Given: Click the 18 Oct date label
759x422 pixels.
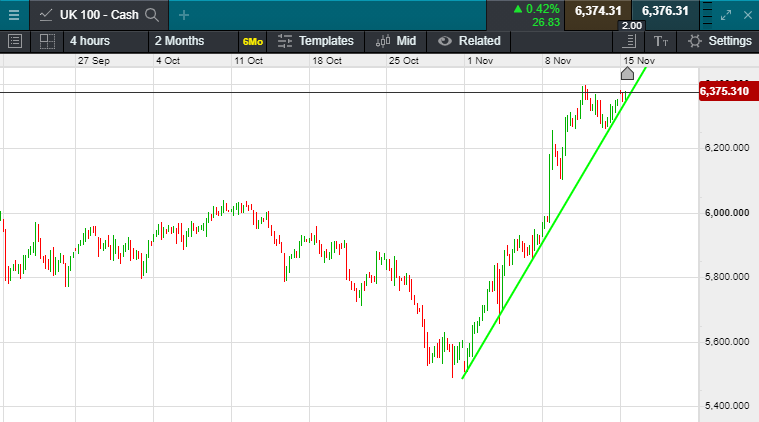Looking at the screenshot, I should [327, 61].
